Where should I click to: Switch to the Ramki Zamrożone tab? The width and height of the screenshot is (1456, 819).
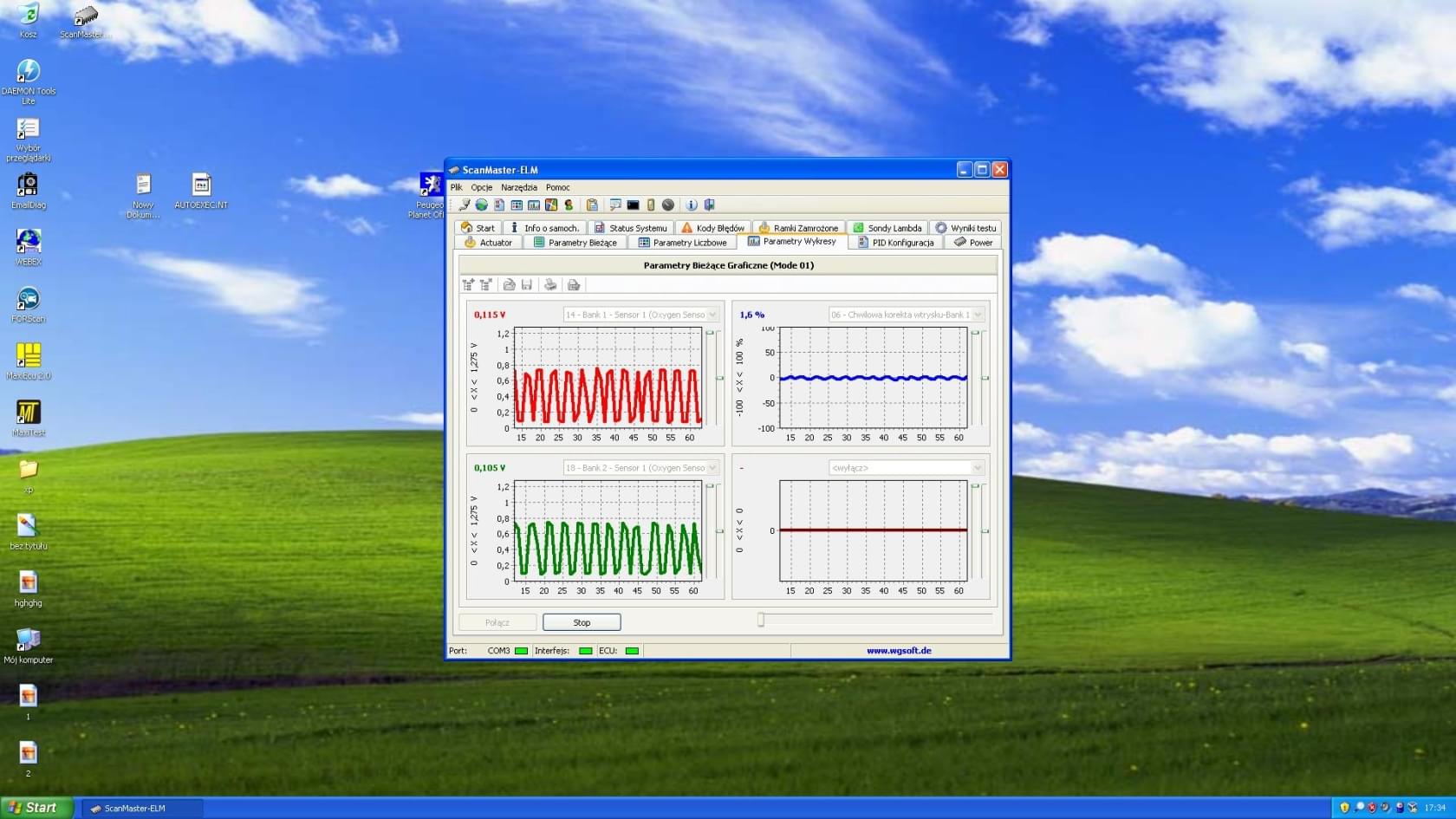pos(798,228)
